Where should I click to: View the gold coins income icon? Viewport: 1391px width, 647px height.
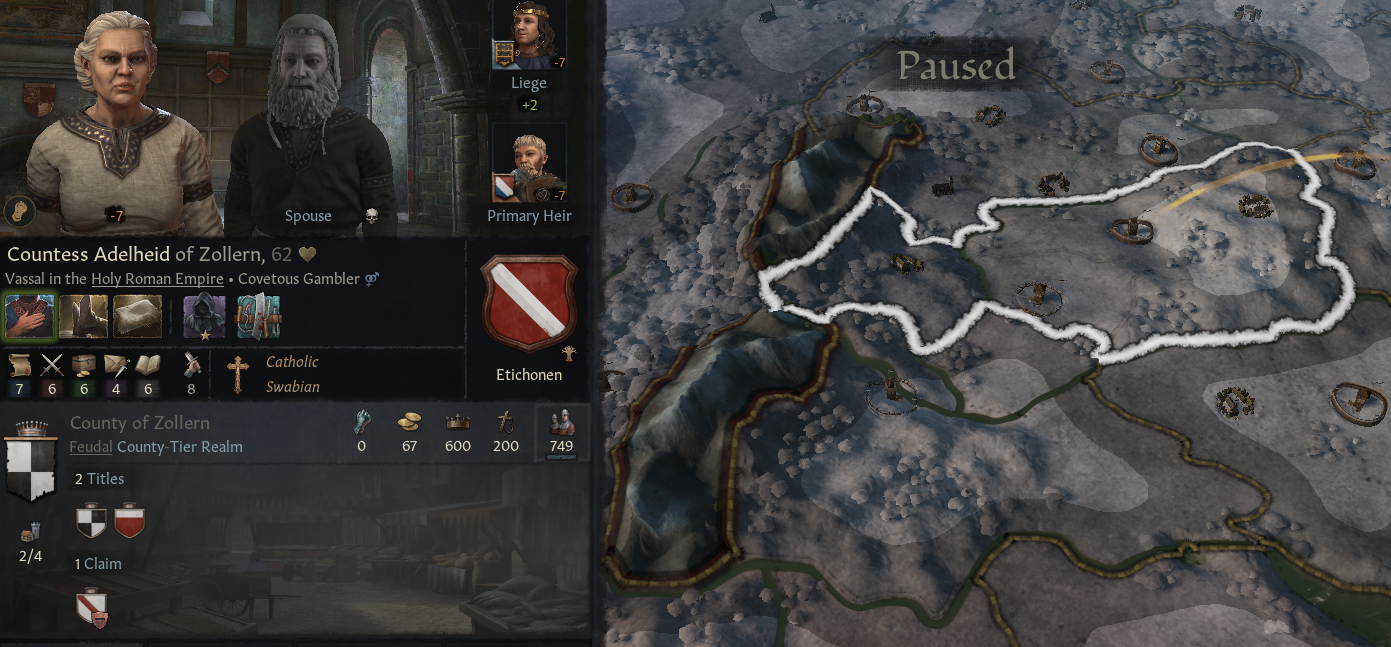[x=410, y=422]
